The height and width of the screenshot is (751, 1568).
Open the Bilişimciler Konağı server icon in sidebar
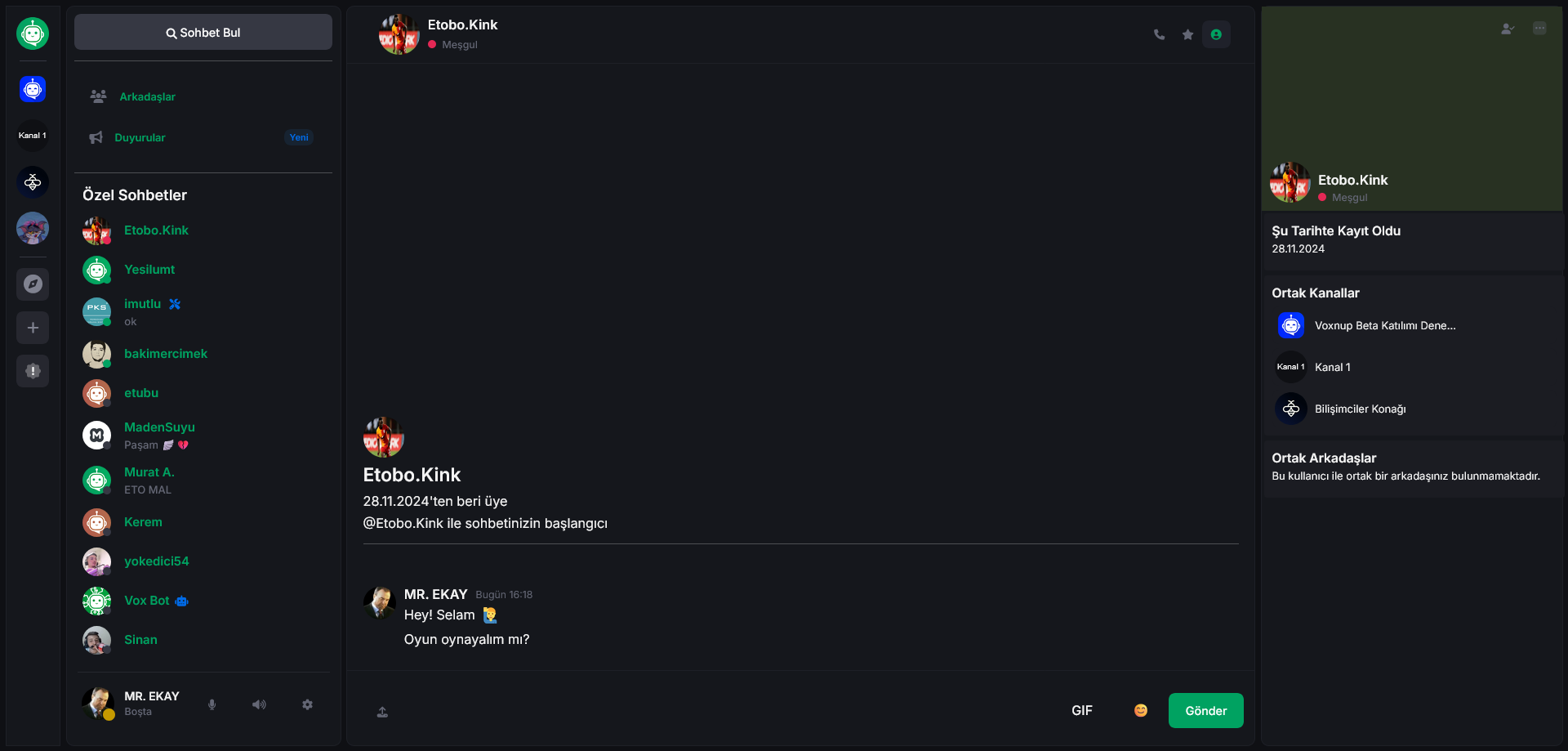tap(33, 182)
